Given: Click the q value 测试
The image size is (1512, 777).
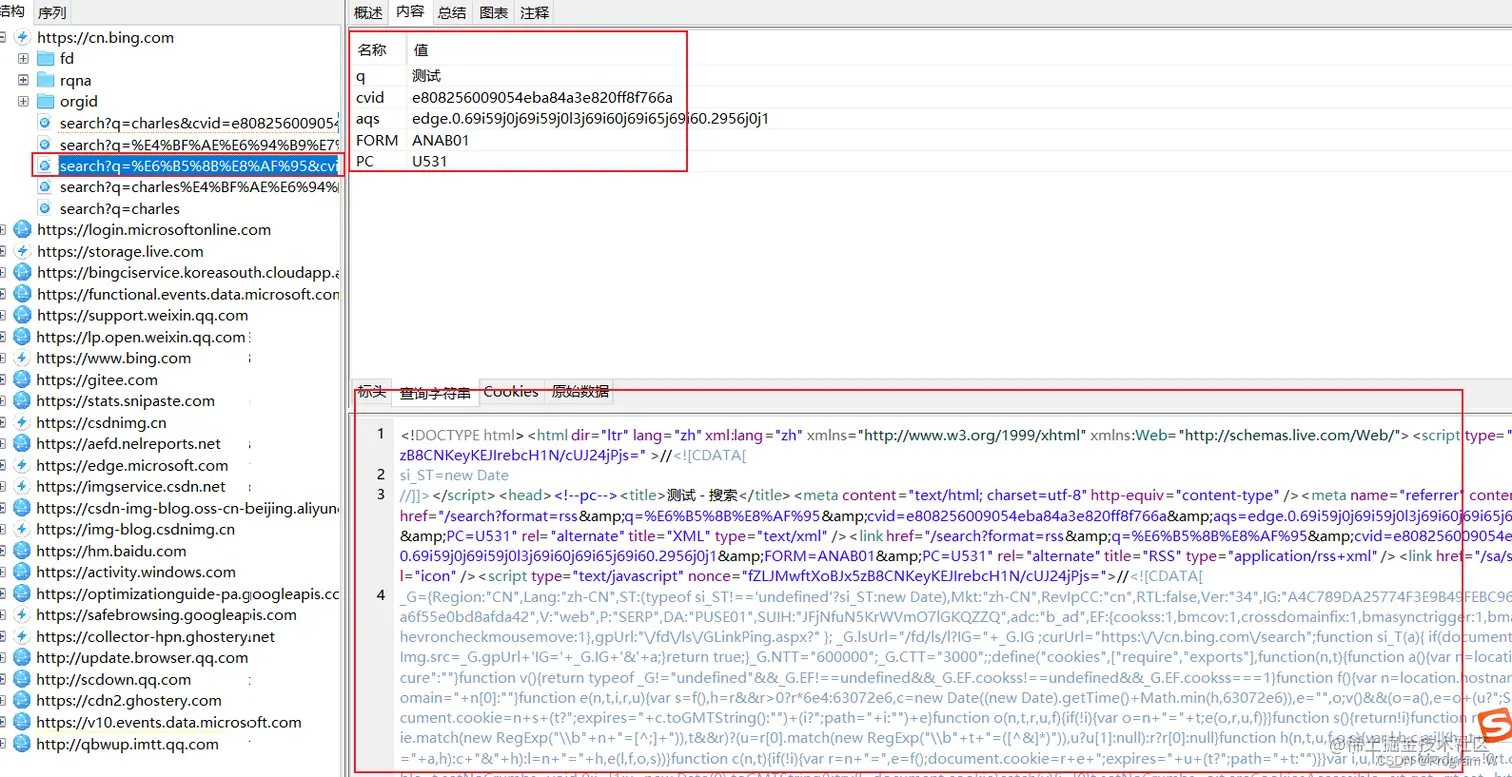Looking at the screenshot, I should (427, 76).
